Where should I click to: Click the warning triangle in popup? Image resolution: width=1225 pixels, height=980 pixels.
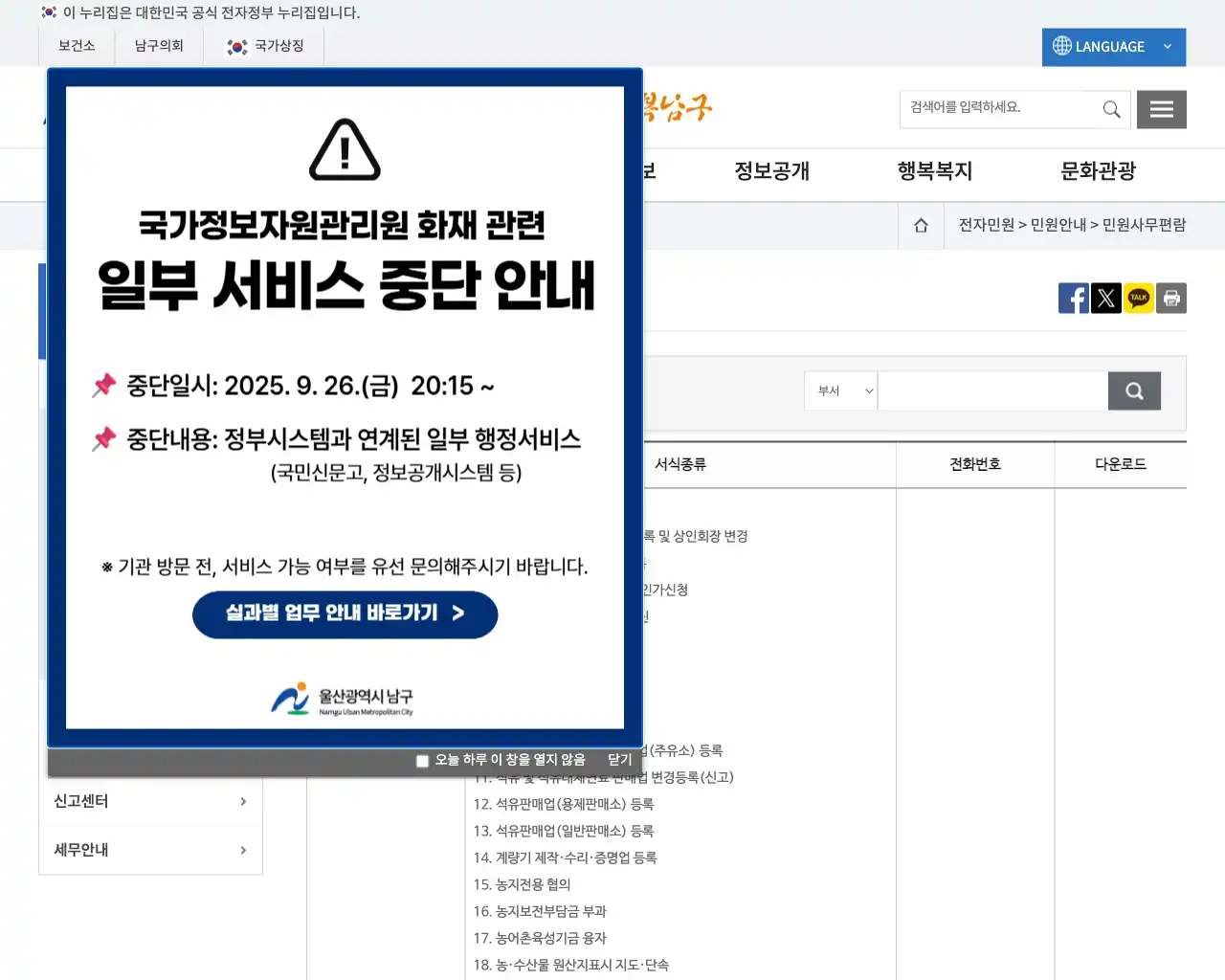coord(345,149)
